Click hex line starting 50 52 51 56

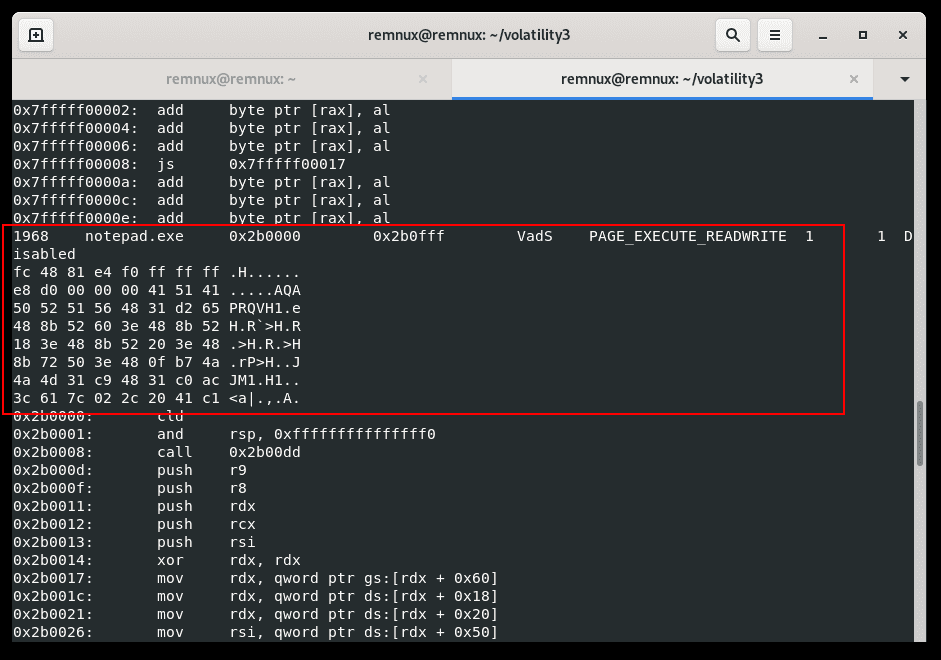point(157,308)
